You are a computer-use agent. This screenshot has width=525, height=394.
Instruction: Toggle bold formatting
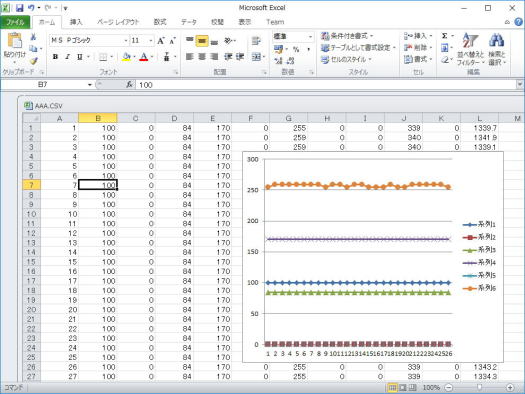pos(56,57)
